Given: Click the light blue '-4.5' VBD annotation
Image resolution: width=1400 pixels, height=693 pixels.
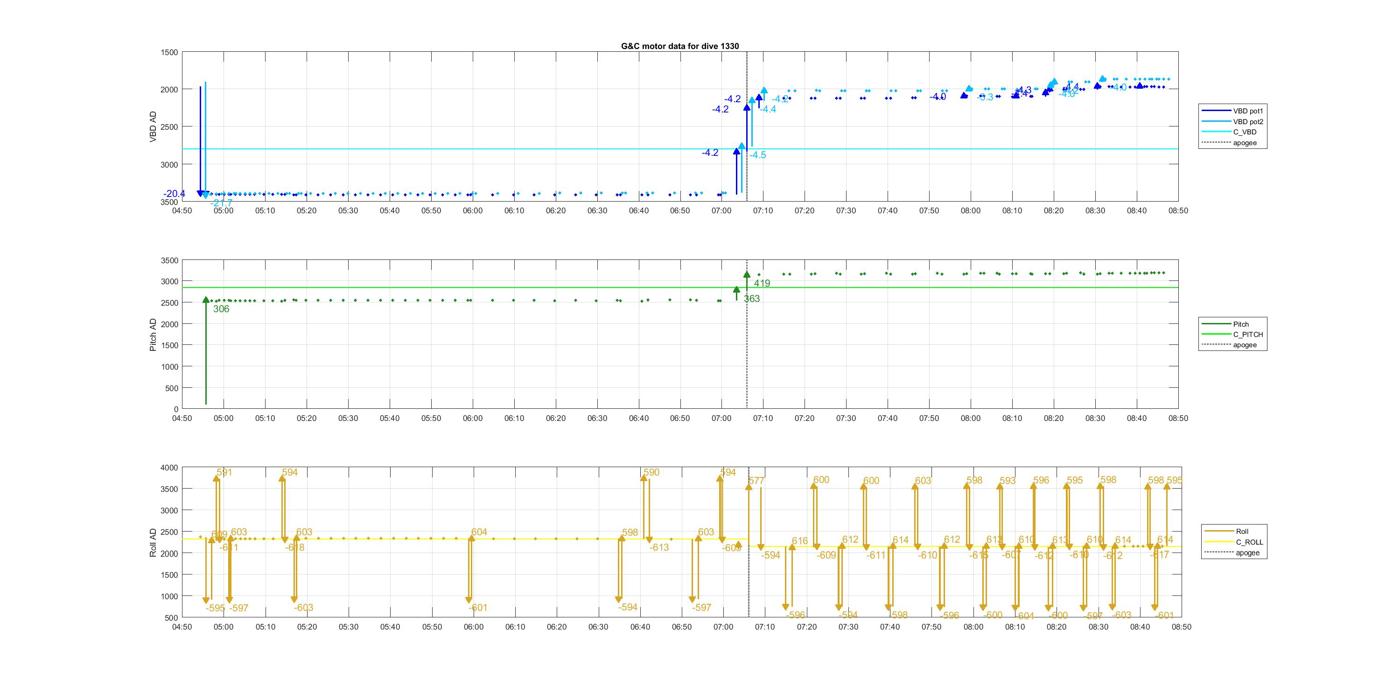Looking at the screenshot, I should [758, 155].
